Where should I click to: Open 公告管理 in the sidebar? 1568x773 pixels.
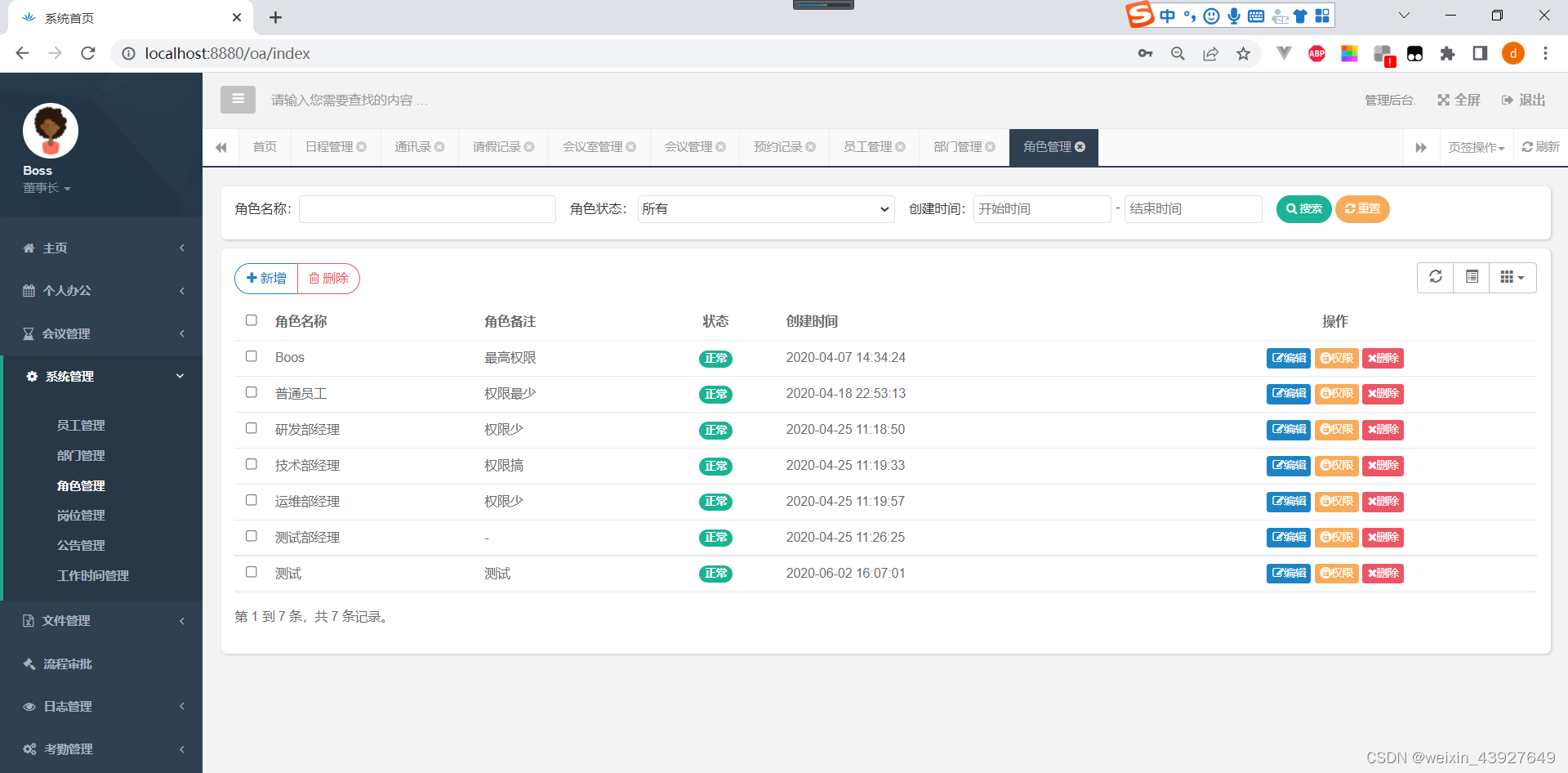click(81, 545)
